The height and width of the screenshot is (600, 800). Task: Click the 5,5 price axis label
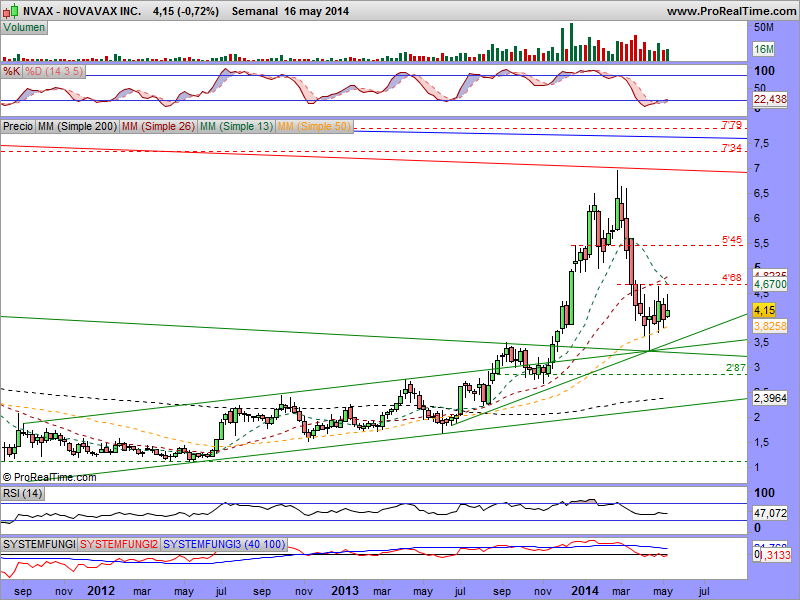tap(761, 243)
